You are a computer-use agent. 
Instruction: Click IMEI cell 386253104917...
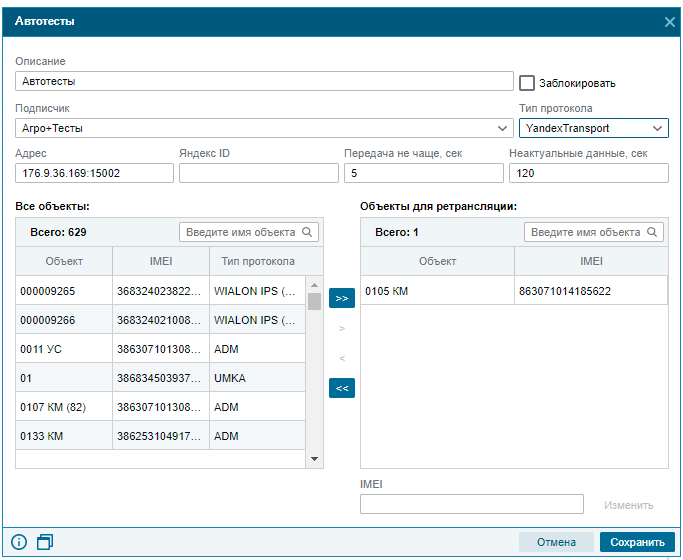click(161, 435)
